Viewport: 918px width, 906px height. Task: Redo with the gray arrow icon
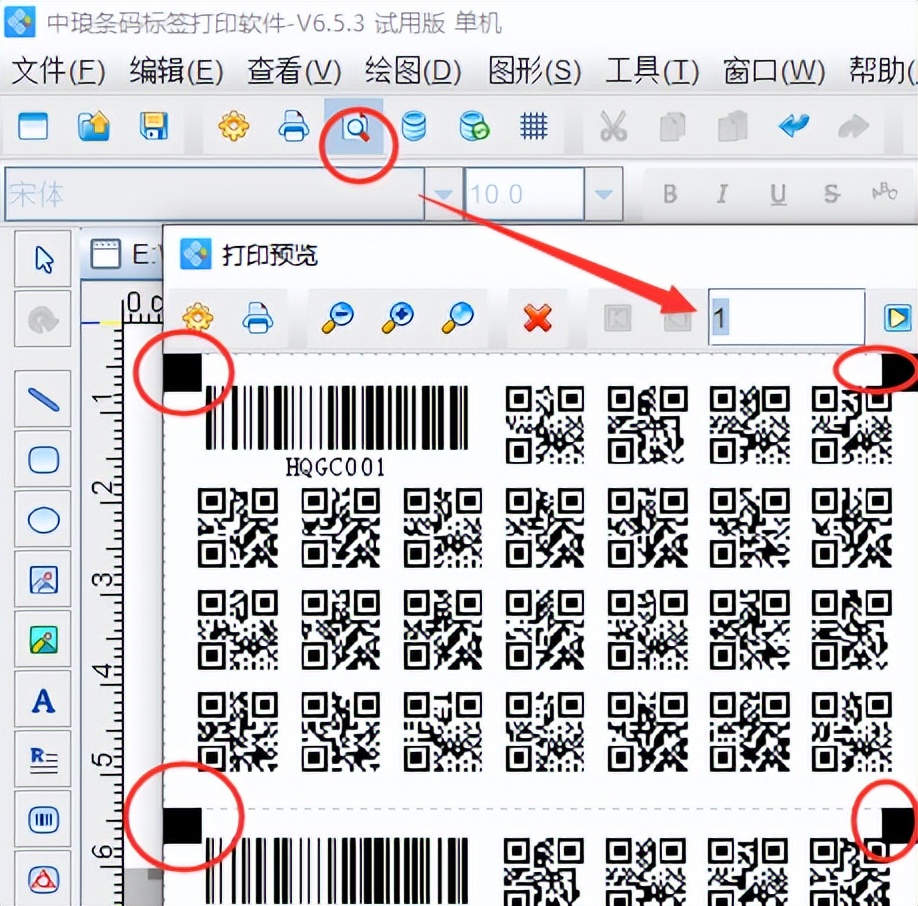point(854,126)
